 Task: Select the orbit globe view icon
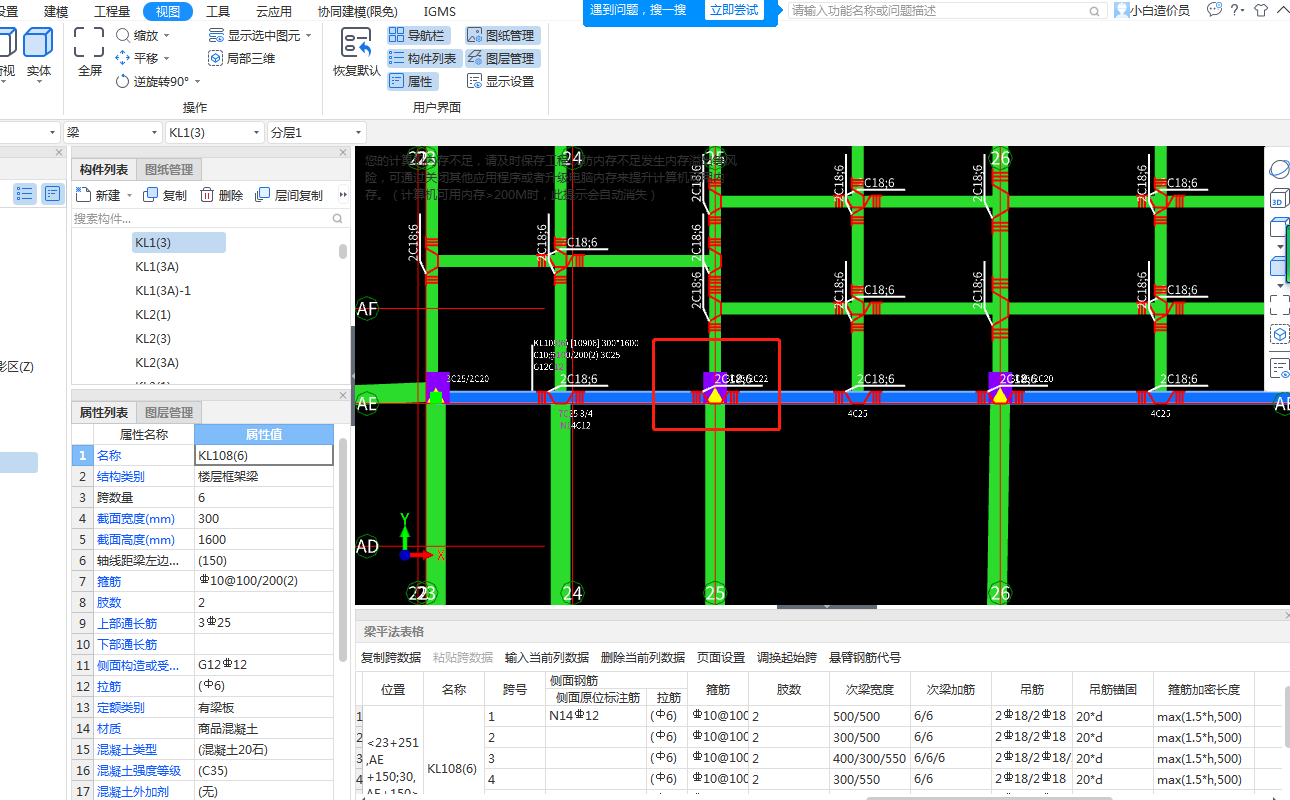tap(1279, 169)
